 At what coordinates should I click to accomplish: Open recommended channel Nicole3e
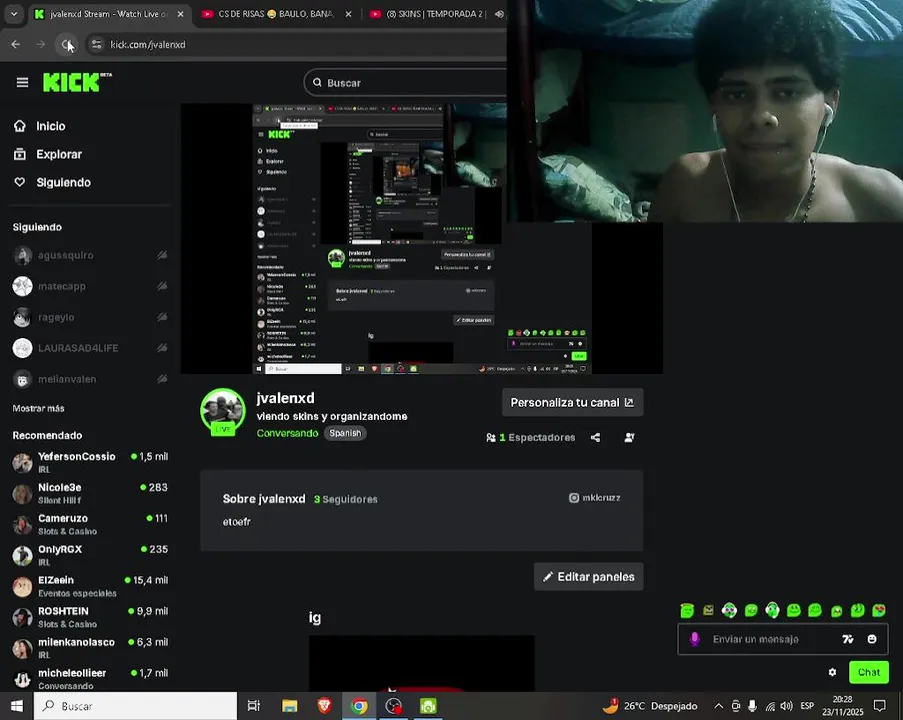[x=90, y=493]
